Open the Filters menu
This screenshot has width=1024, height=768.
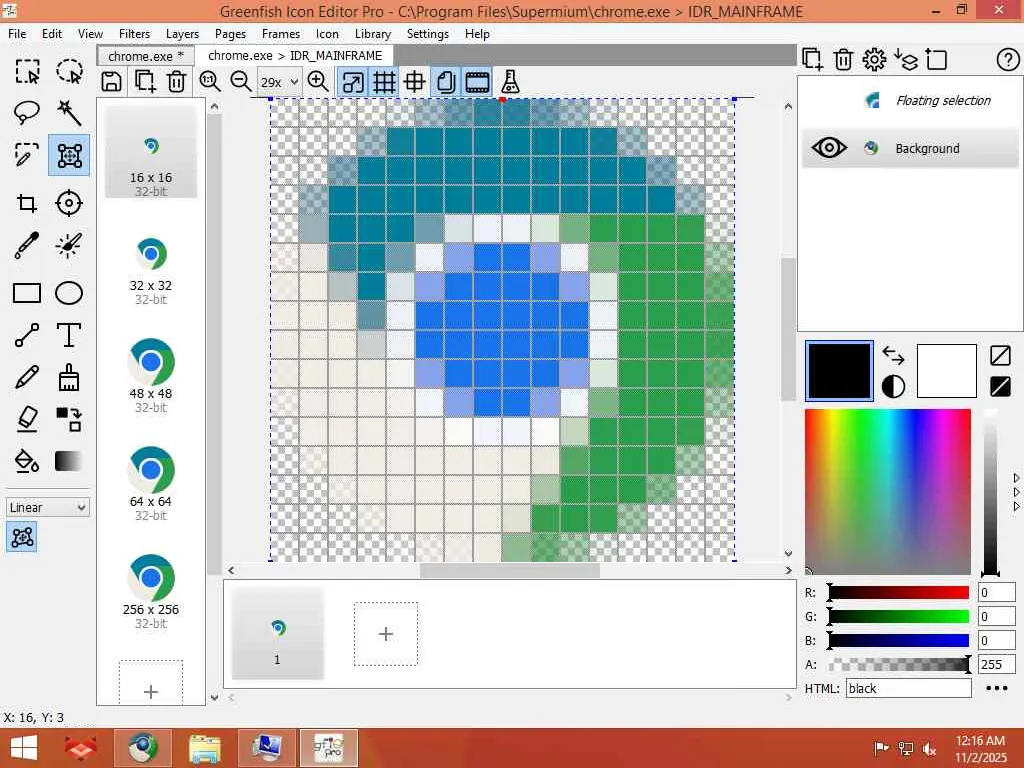pos(134,34)
